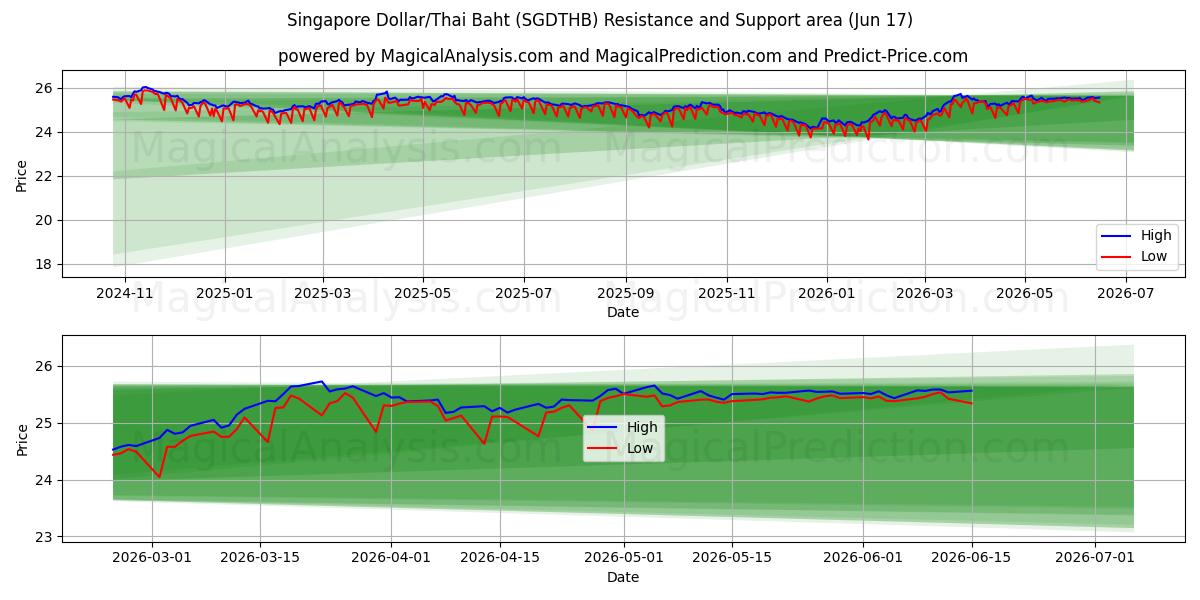Click the top chart x-axis label '2024-11'
Screen dimensions: 1200x600
(x=124, y=295)
